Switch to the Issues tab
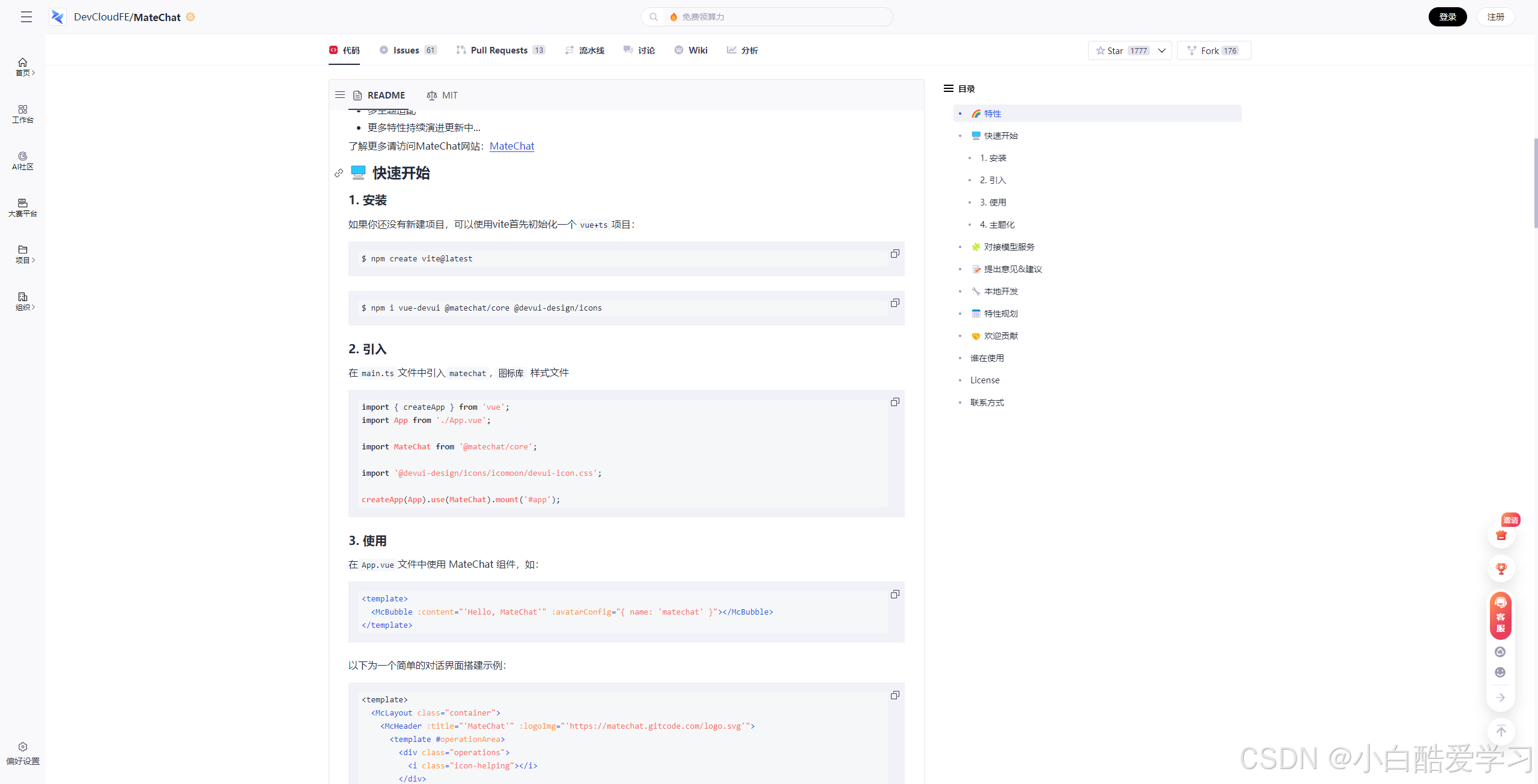Image resolution: width=1538 pixels, height=784 pixels. click(x=407, y=50)
